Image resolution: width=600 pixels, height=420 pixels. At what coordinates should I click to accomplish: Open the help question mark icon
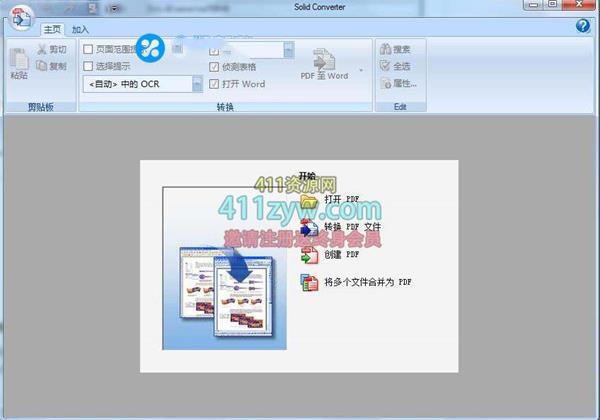(x=583, y=26)
